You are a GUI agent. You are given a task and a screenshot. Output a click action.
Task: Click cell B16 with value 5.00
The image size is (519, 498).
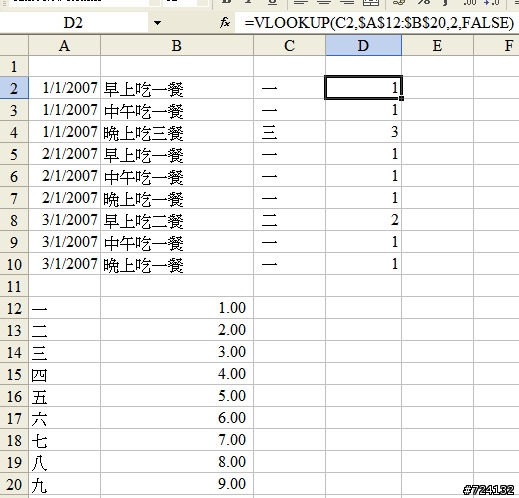tap(177, 396)
